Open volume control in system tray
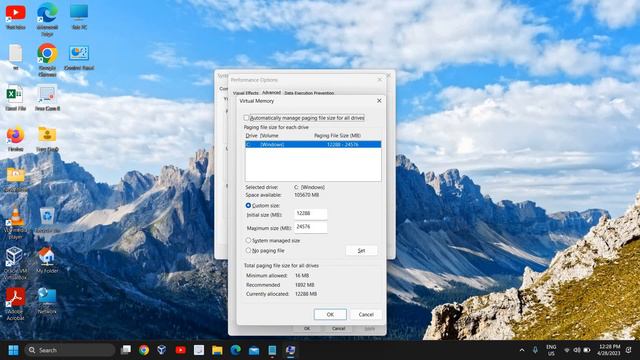The width and height of the screenshot is (640, 360). click(577, 350)
